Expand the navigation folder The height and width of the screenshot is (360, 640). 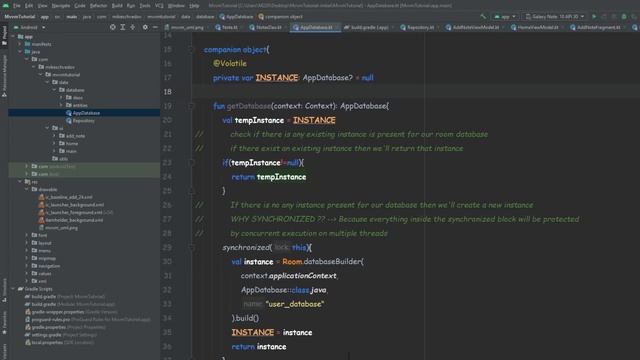[x=27, y=266]
